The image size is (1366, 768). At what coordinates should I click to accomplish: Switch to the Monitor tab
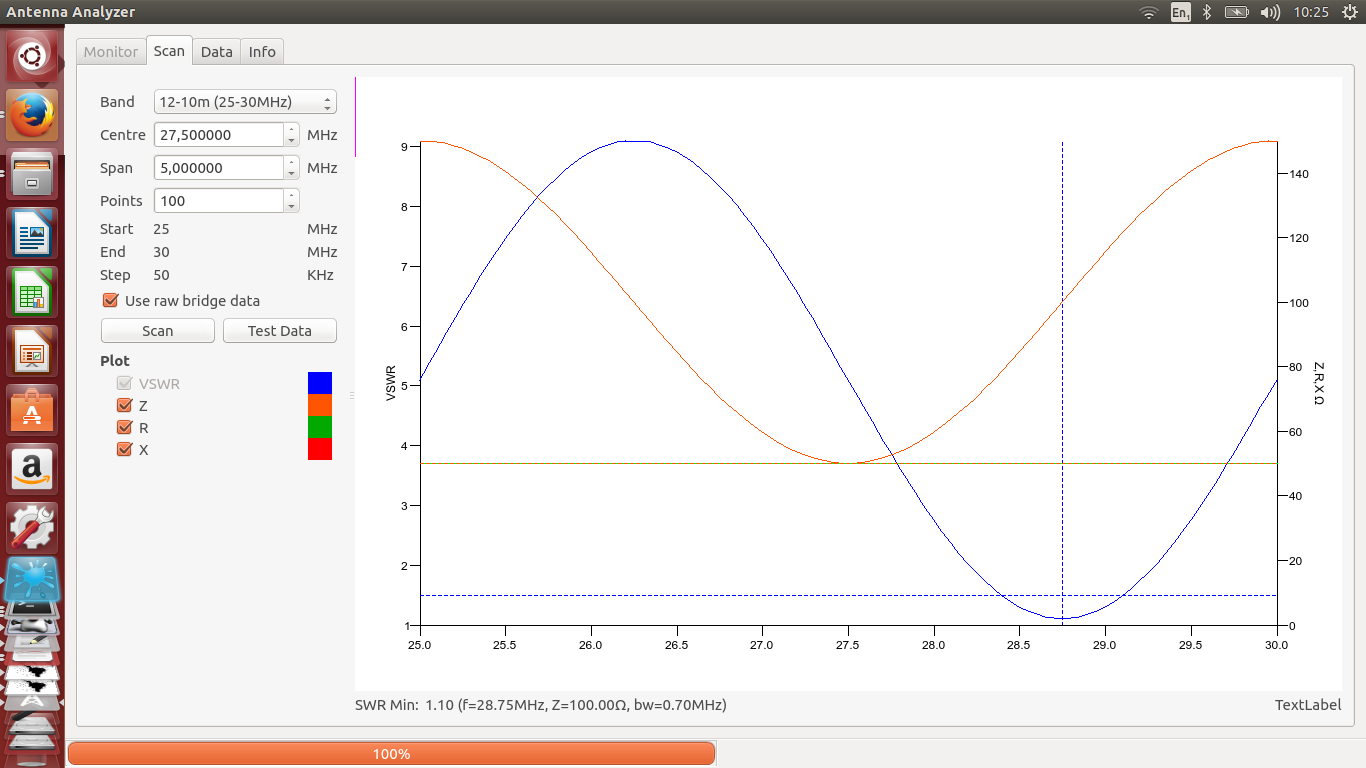click(x=111, y=52)
